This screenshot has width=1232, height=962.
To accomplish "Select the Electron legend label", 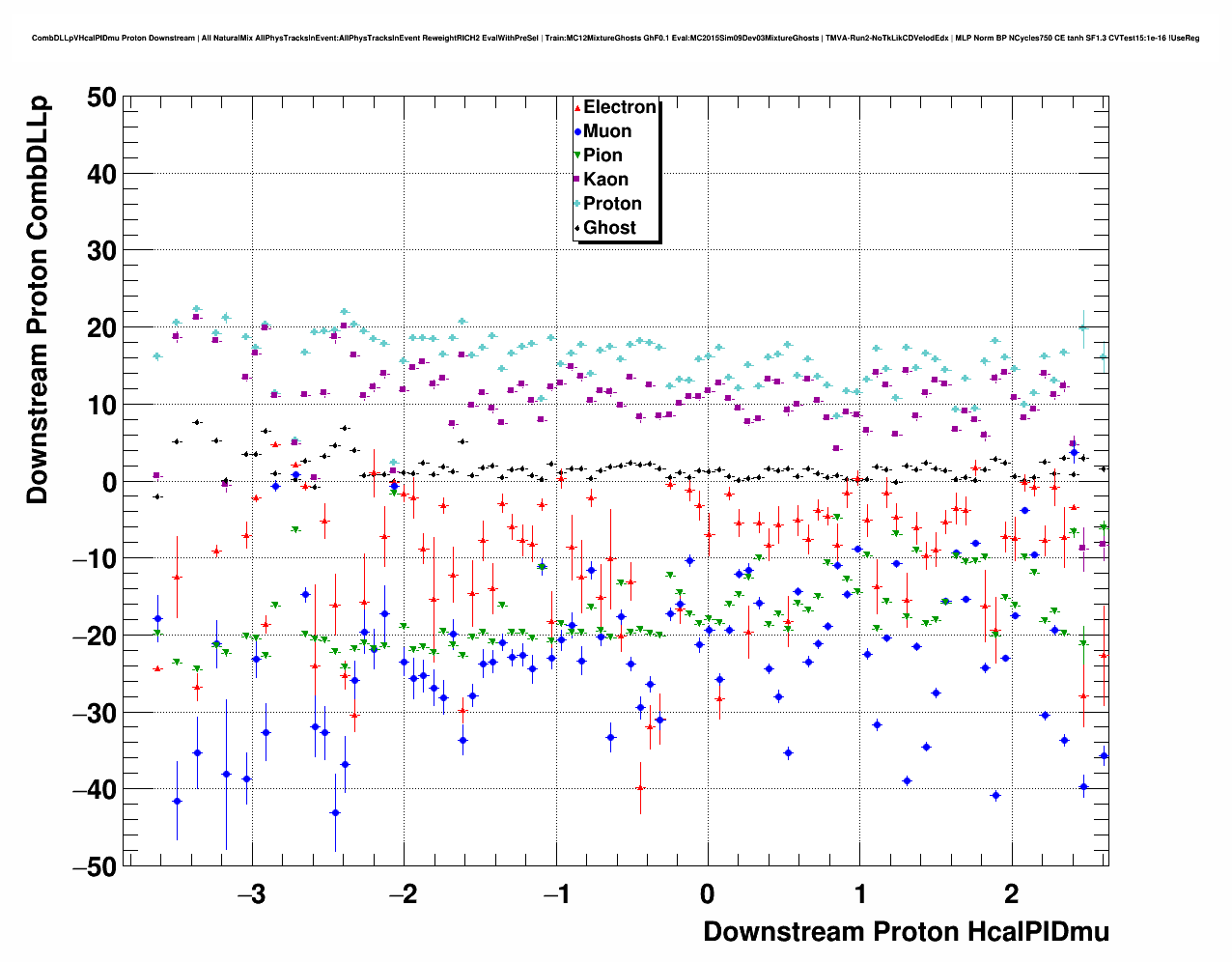I will coord(620,107).
